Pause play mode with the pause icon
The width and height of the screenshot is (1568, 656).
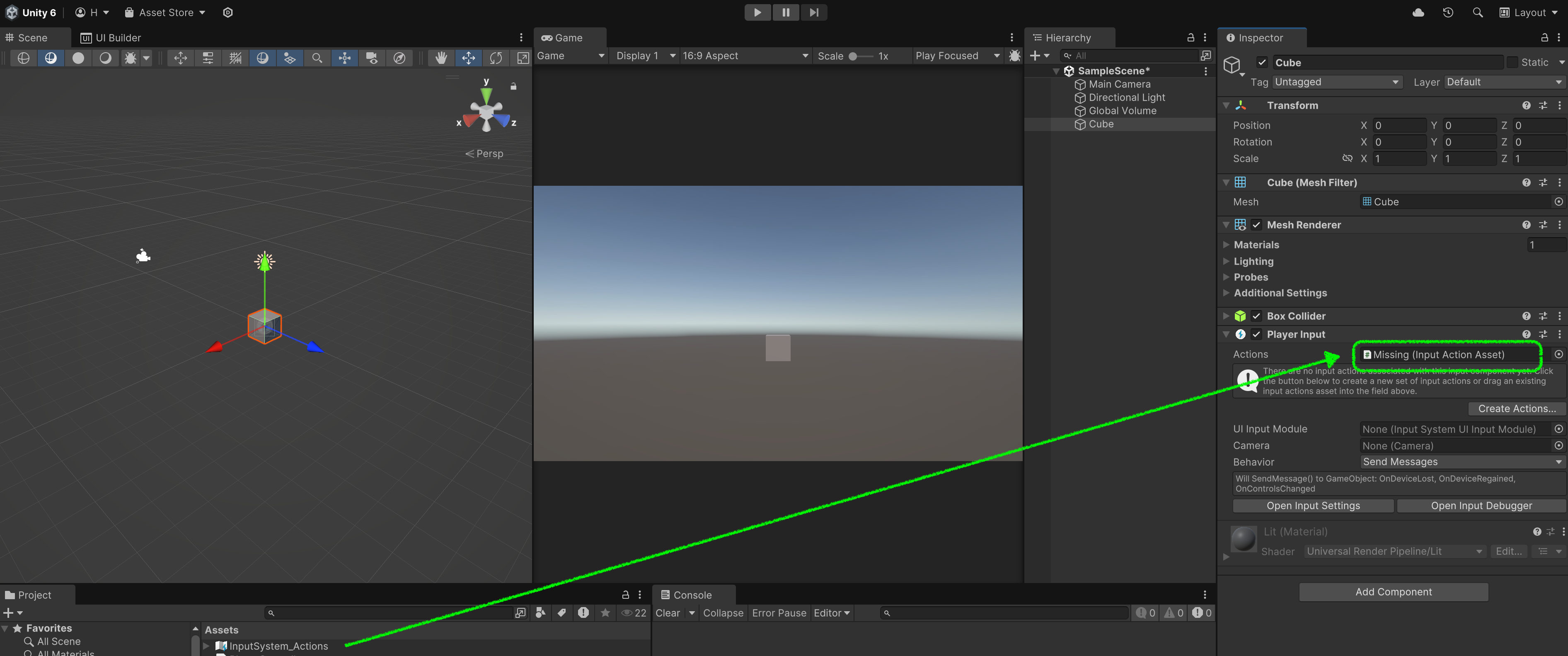785,12
